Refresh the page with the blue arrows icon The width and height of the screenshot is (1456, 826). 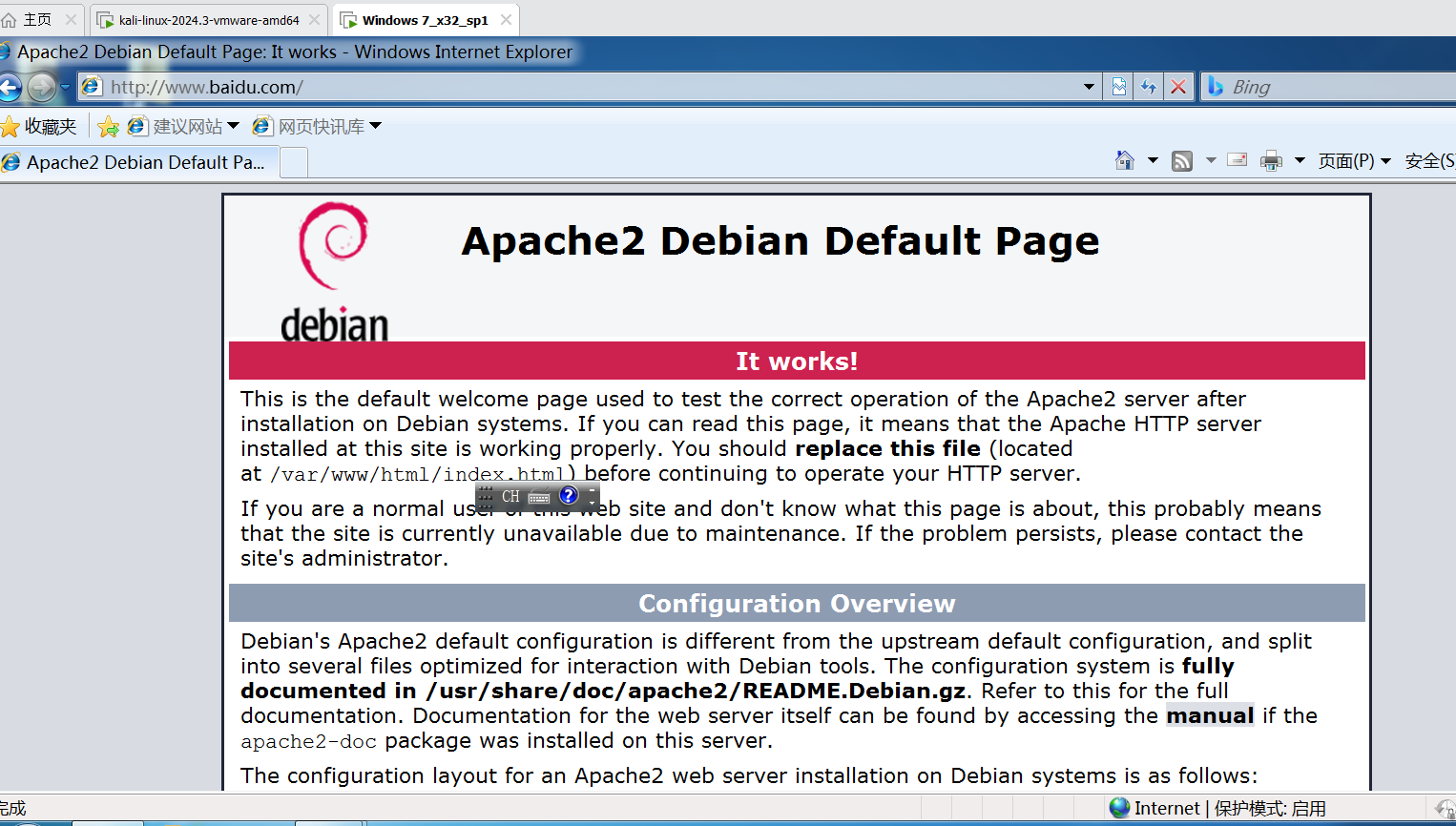[1149, 87]
